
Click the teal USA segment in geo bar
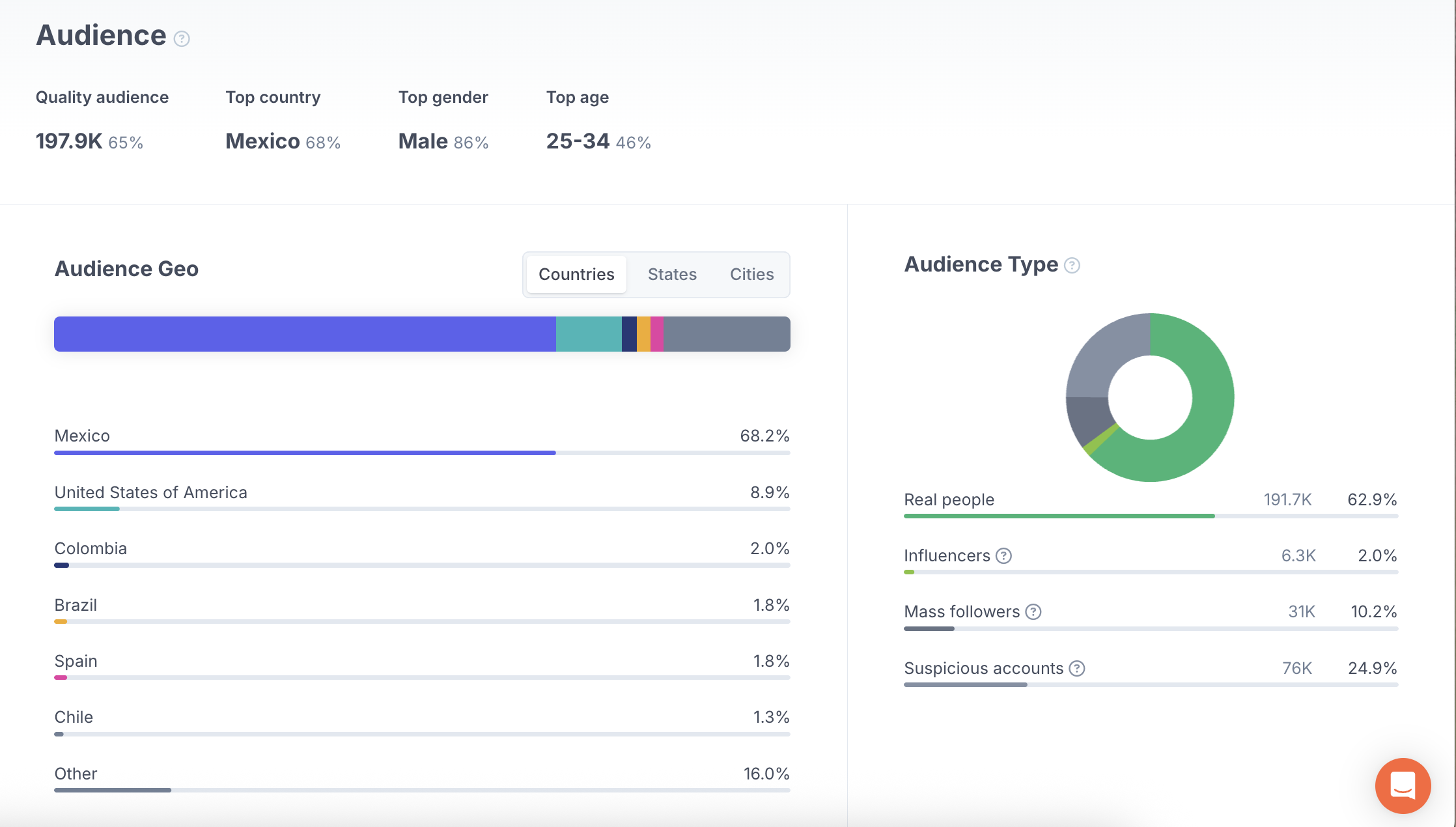[589, 334]
